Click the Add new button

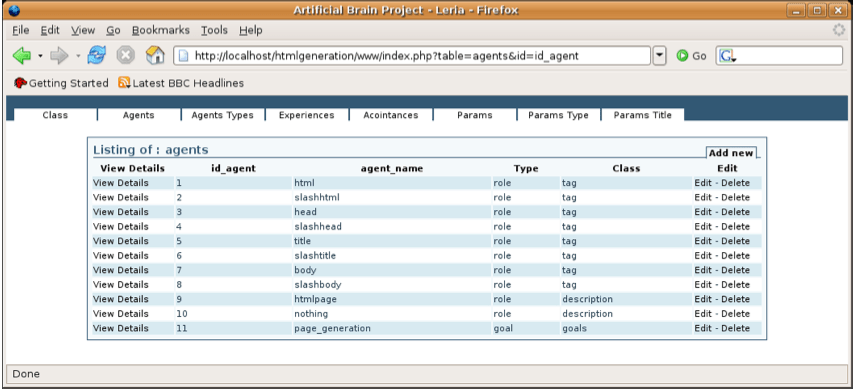point(731,153)
